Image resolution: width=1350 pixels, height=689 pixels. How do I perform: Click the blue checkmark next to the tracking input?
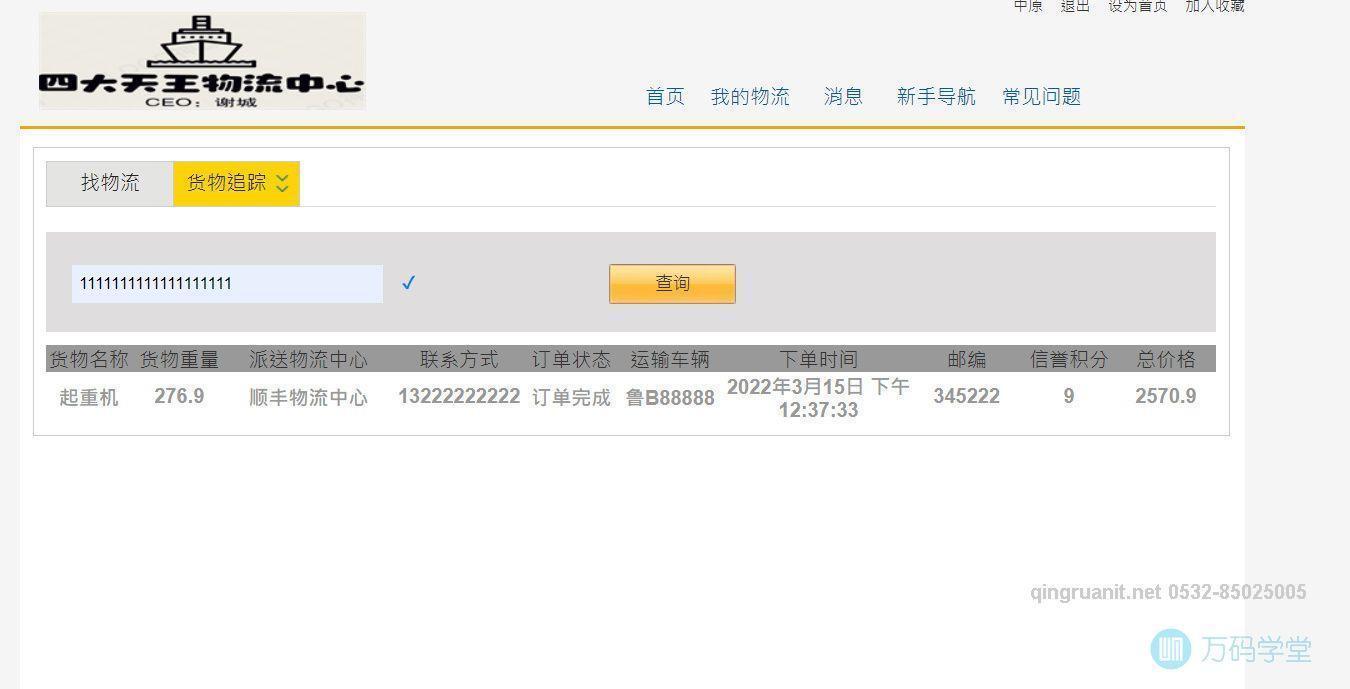click(x=408, y=283)
